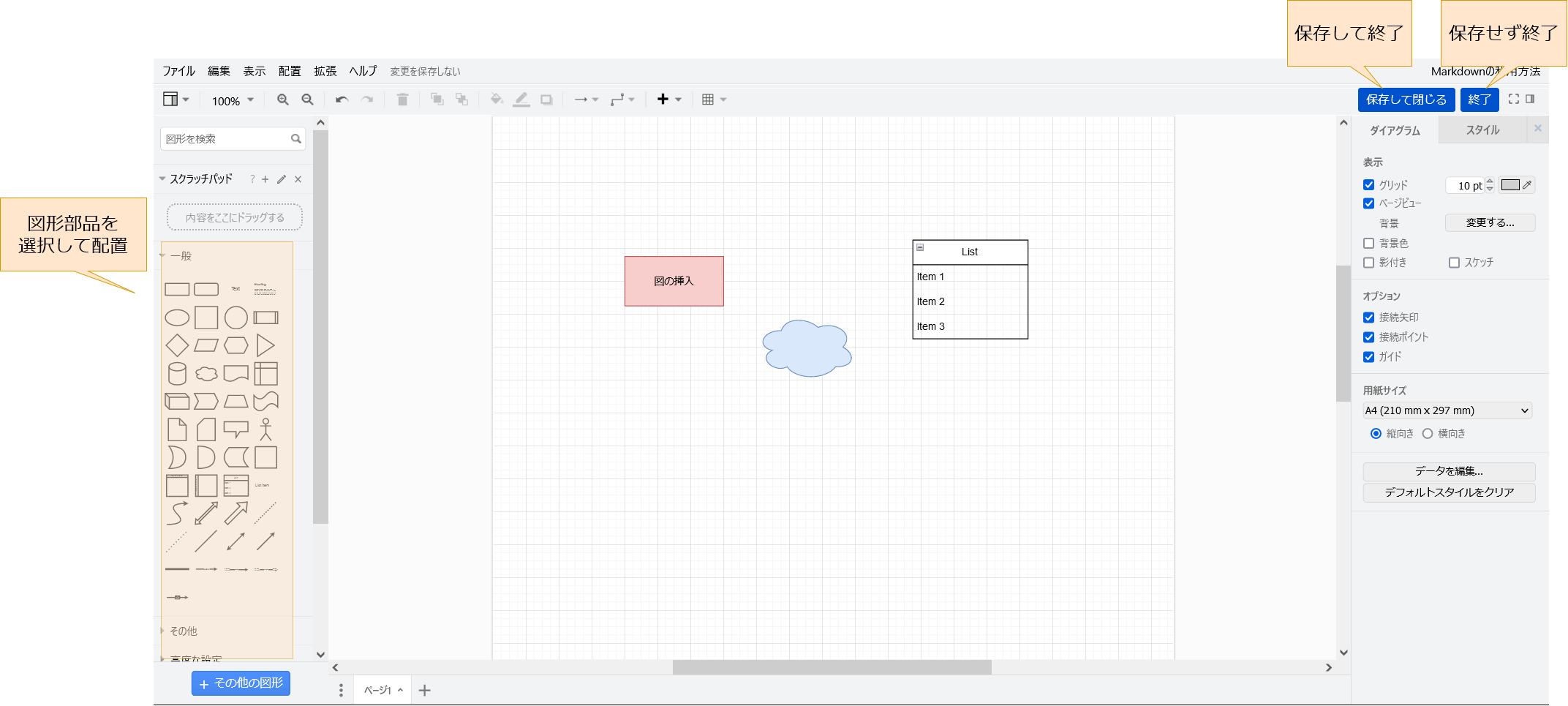
Task: Select the actor stick figure shape
Action: (265, 429)
